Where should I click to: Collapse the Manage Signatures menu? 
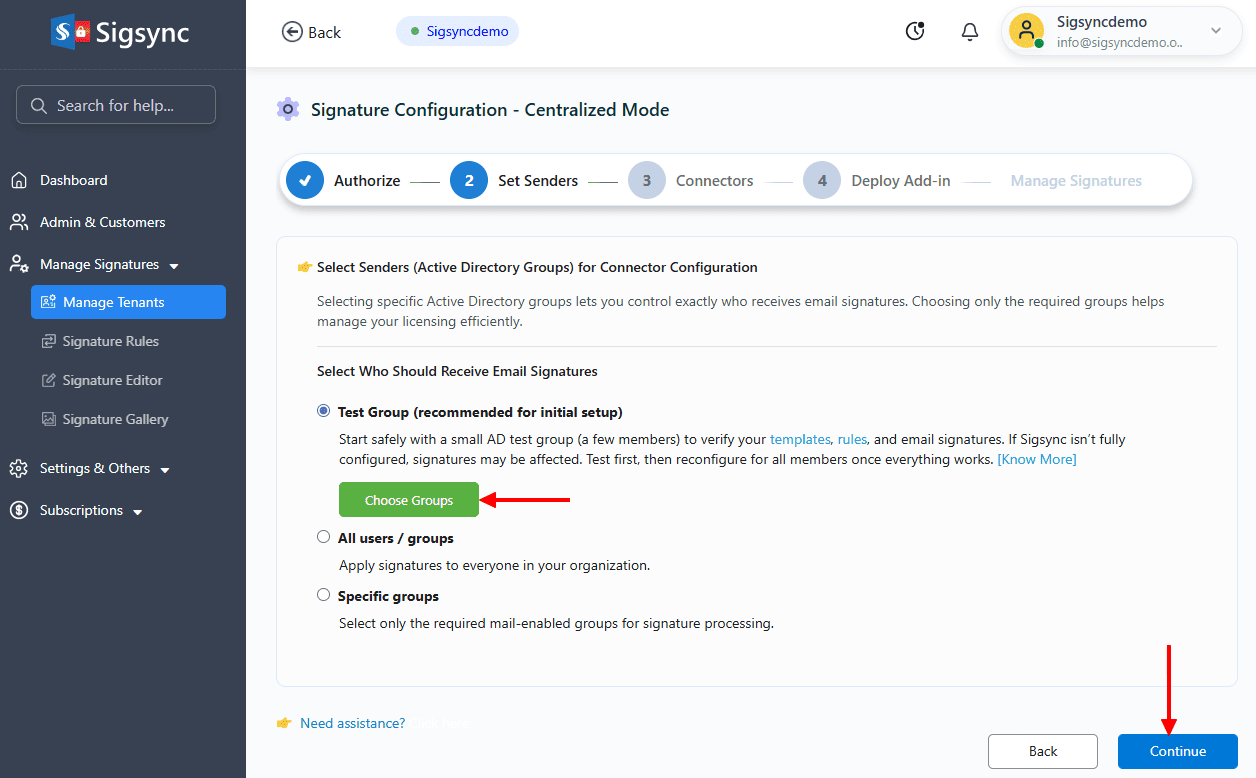point(96,263)
